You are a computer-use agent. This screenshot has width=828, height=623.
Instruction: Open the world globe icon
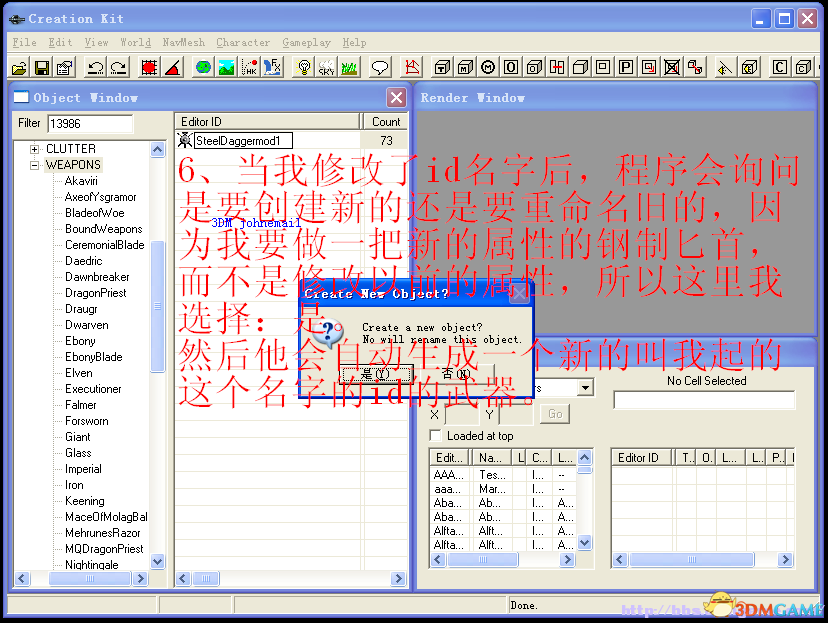coord(203,68)
